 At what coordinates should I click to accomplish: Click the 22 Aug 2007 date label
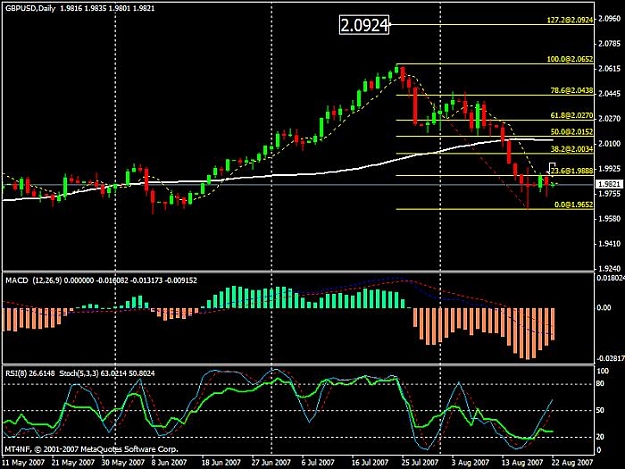tap(573, 462)
